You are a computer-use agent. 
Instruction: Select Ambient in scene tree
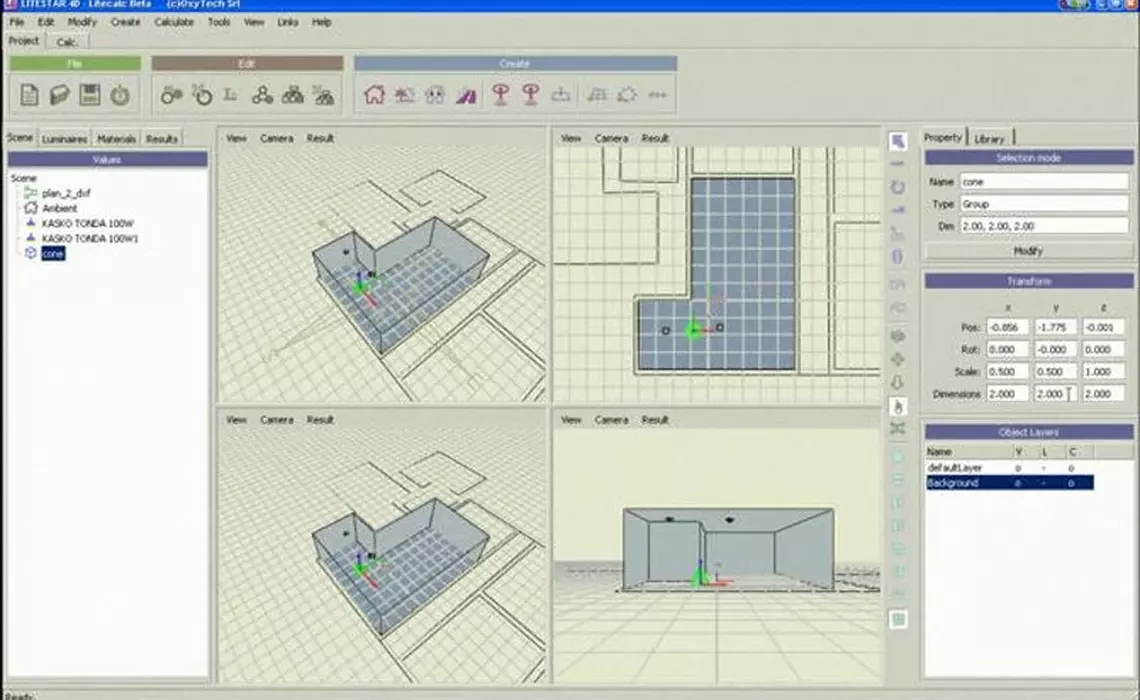[x=60, y=208]
